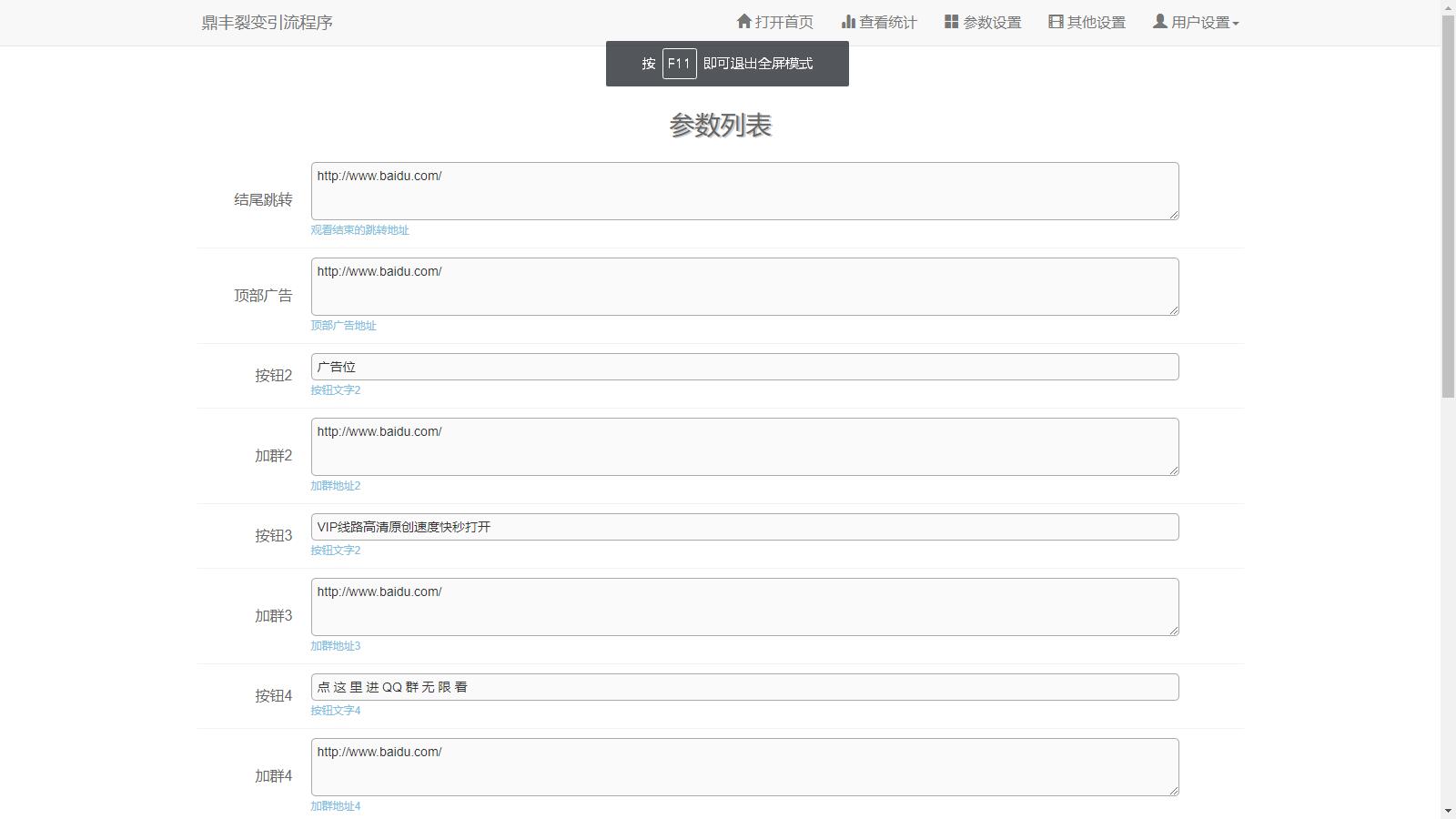Focus the 加群3 address text area
Image resolution: width=1456 pixels, height=819 pixels.
coord(744,607)
